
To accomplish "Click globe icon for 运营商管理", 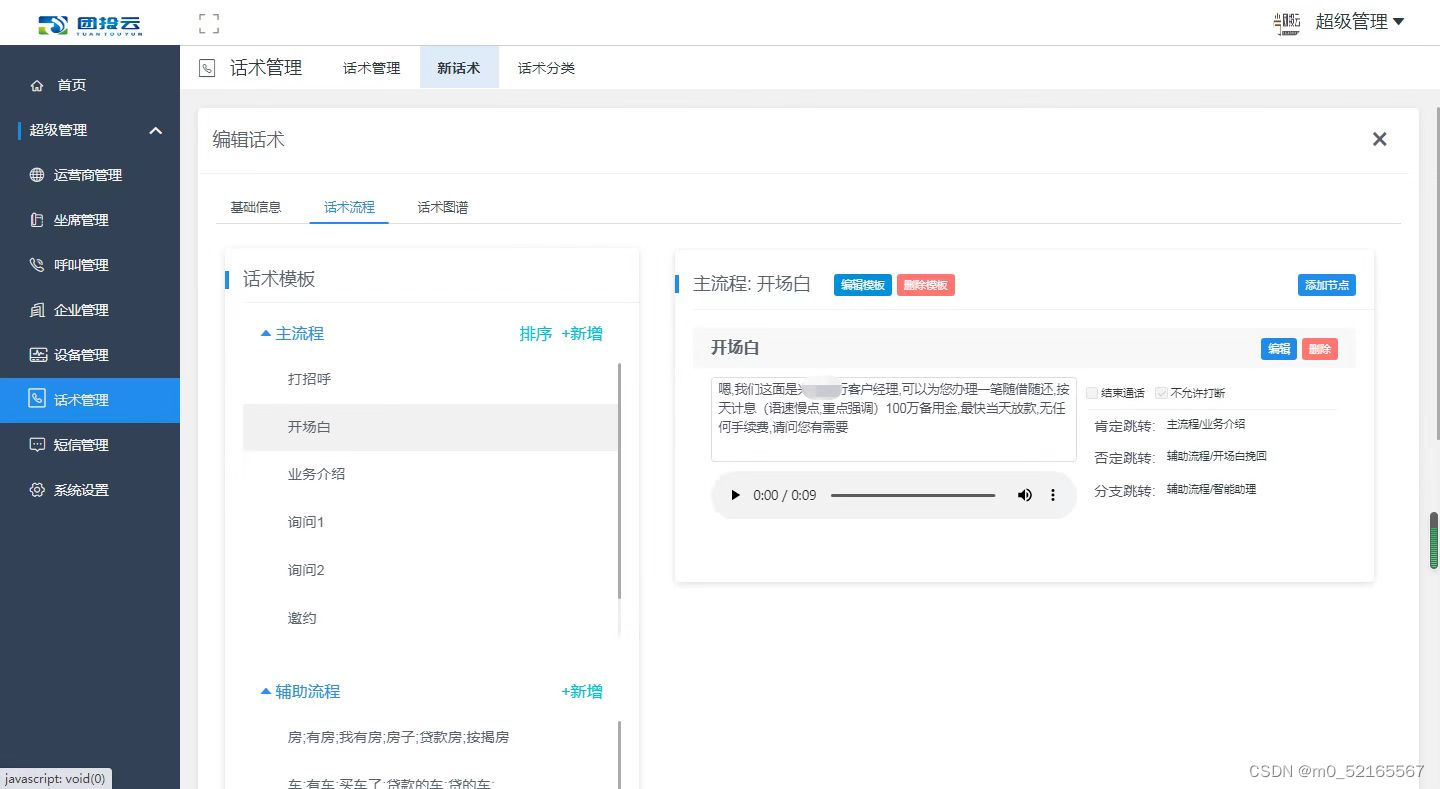I will pyautogui.click(x=38, y=175).
